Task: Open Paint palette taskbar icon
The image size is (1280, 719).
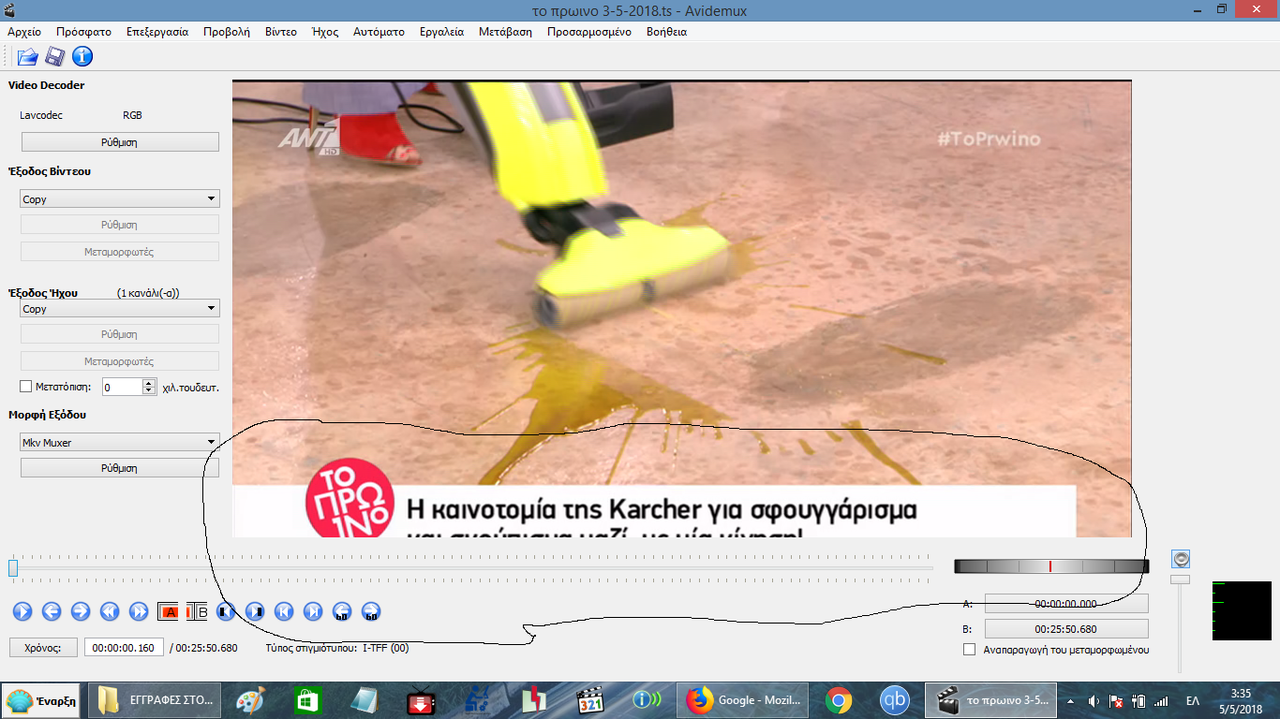Action: tap(250, 701)
